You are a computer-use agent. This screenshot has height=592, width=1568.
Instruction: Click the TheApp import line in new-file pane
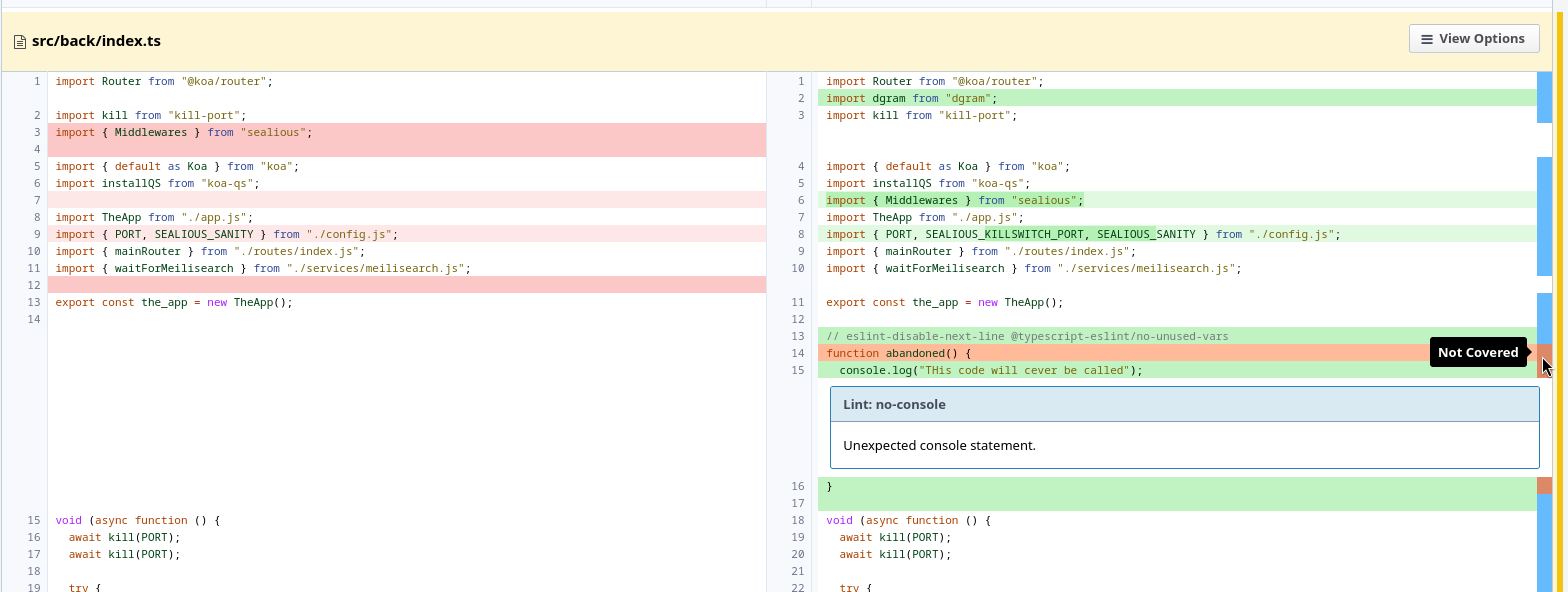click(x=1177, y=217)
